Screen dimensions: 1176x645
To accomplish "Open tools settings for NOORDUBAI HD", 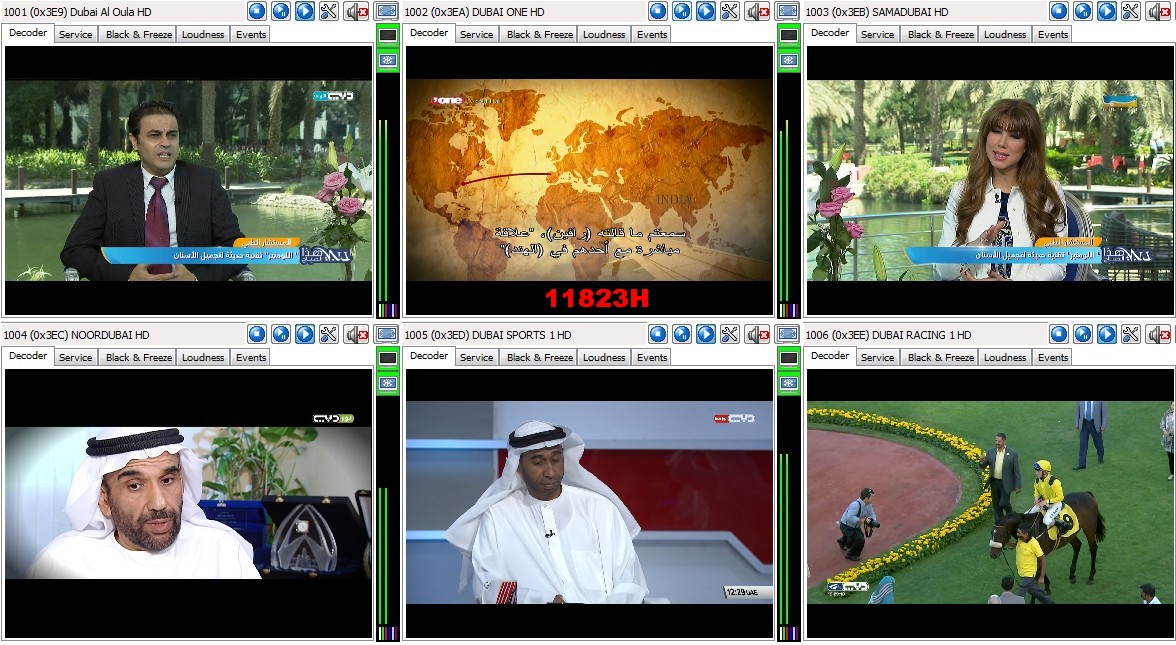I will pyautogui.click(x=329, y=334).
